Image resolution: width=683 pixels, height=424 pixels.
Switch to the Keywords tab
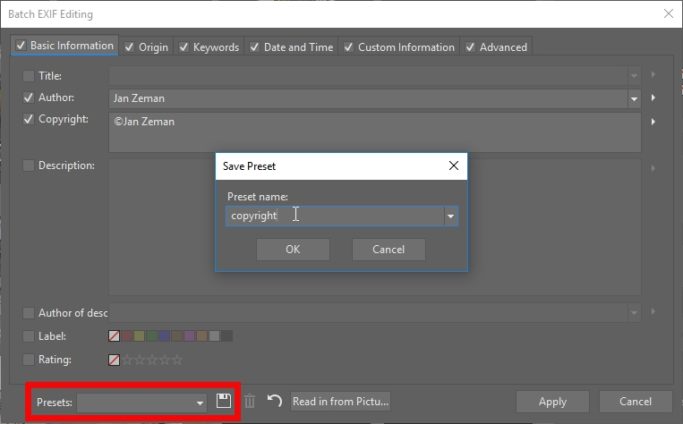210,47
